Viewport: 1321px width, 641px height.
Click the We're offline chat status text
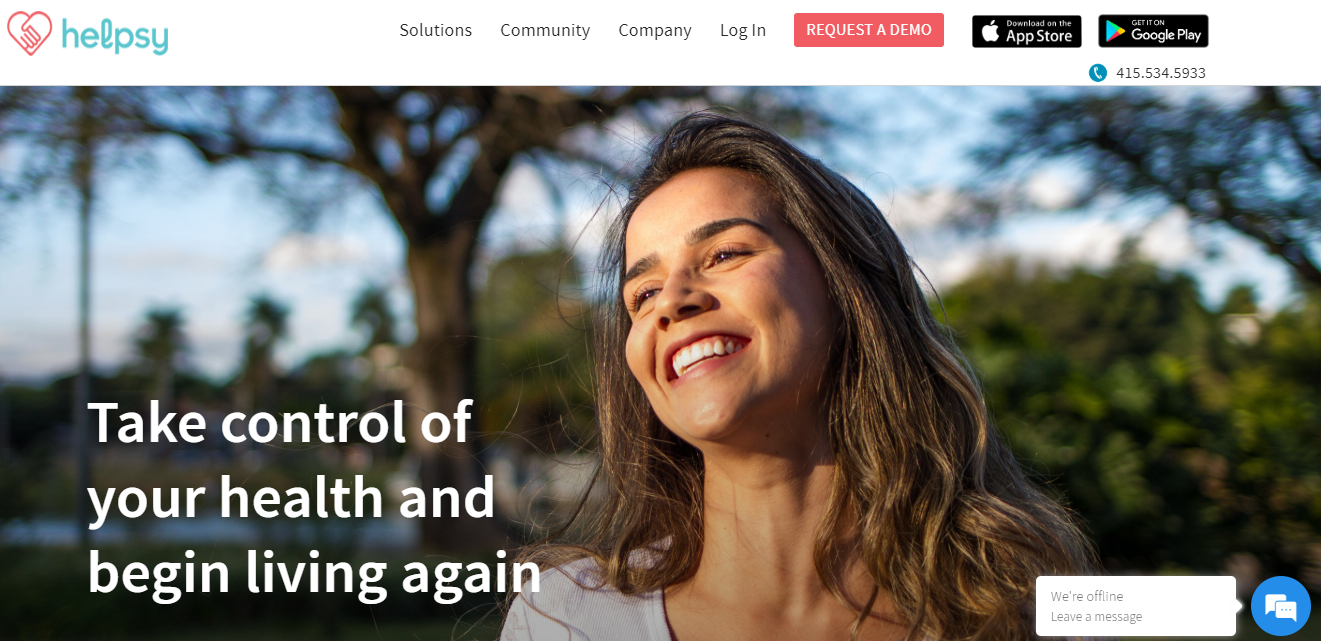1087,596
